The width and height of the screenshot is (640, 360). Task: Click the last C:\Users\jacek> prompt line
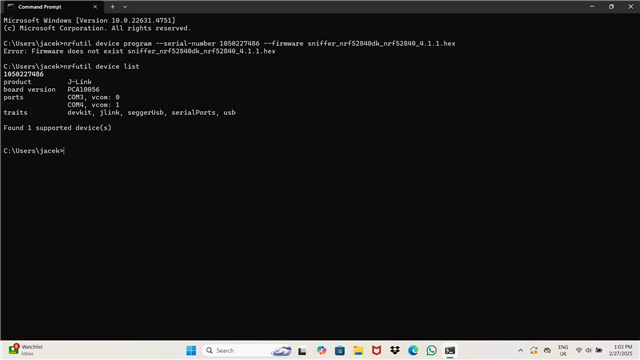33,151
